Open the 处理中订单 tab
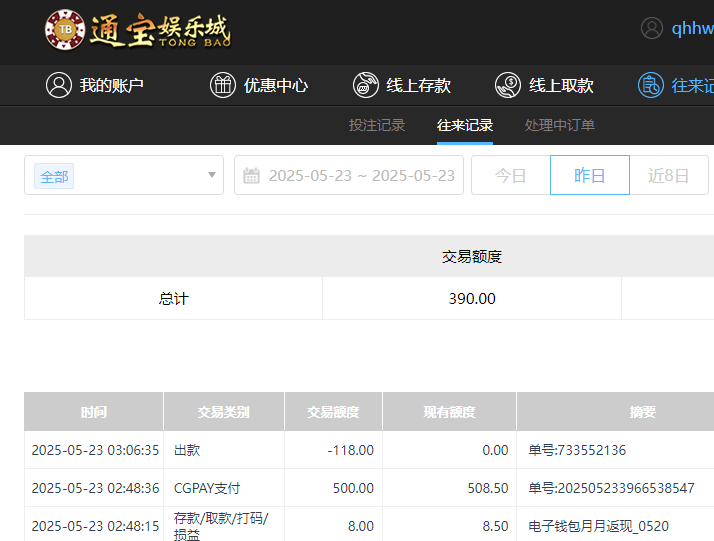 [x=560, y=125]
